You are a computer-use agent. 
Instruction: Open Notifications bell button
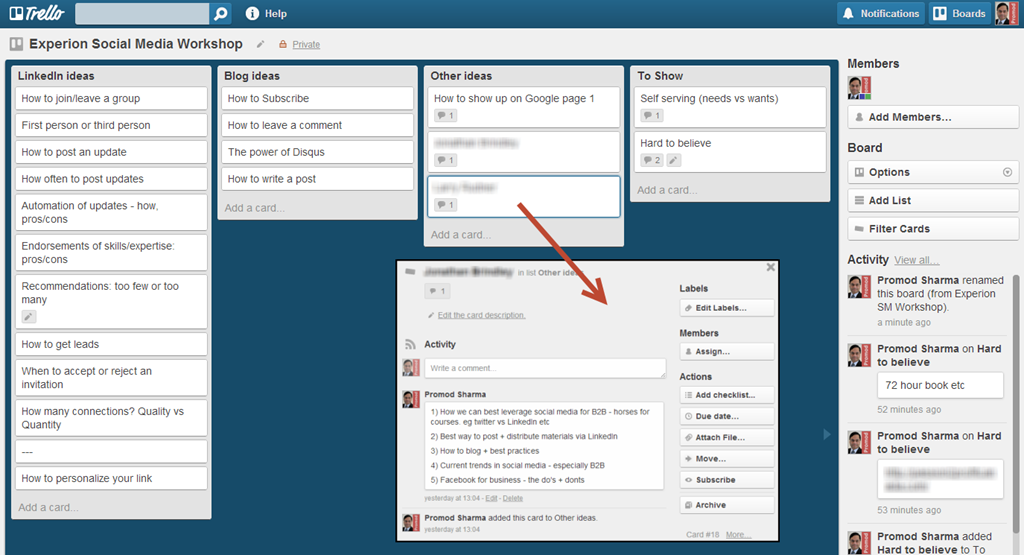coord(882,14)
